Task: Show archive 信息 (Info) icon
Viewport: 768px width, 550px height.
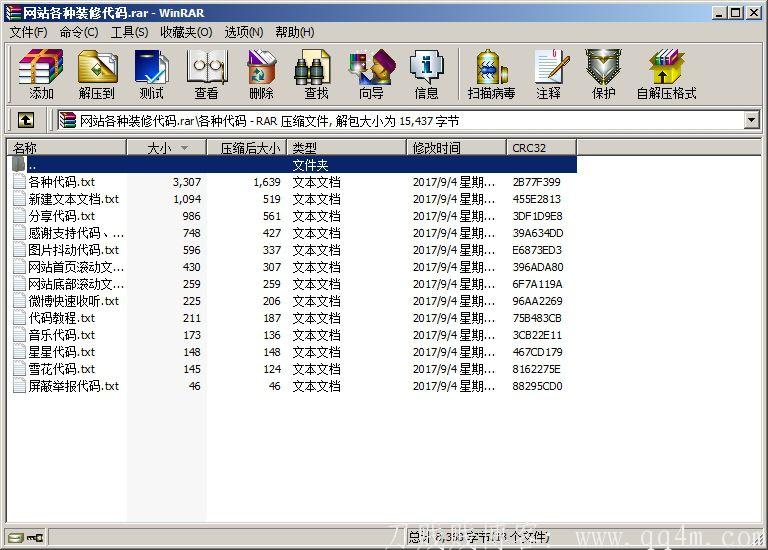Action: pyautogui.click(x=426, y=74)
